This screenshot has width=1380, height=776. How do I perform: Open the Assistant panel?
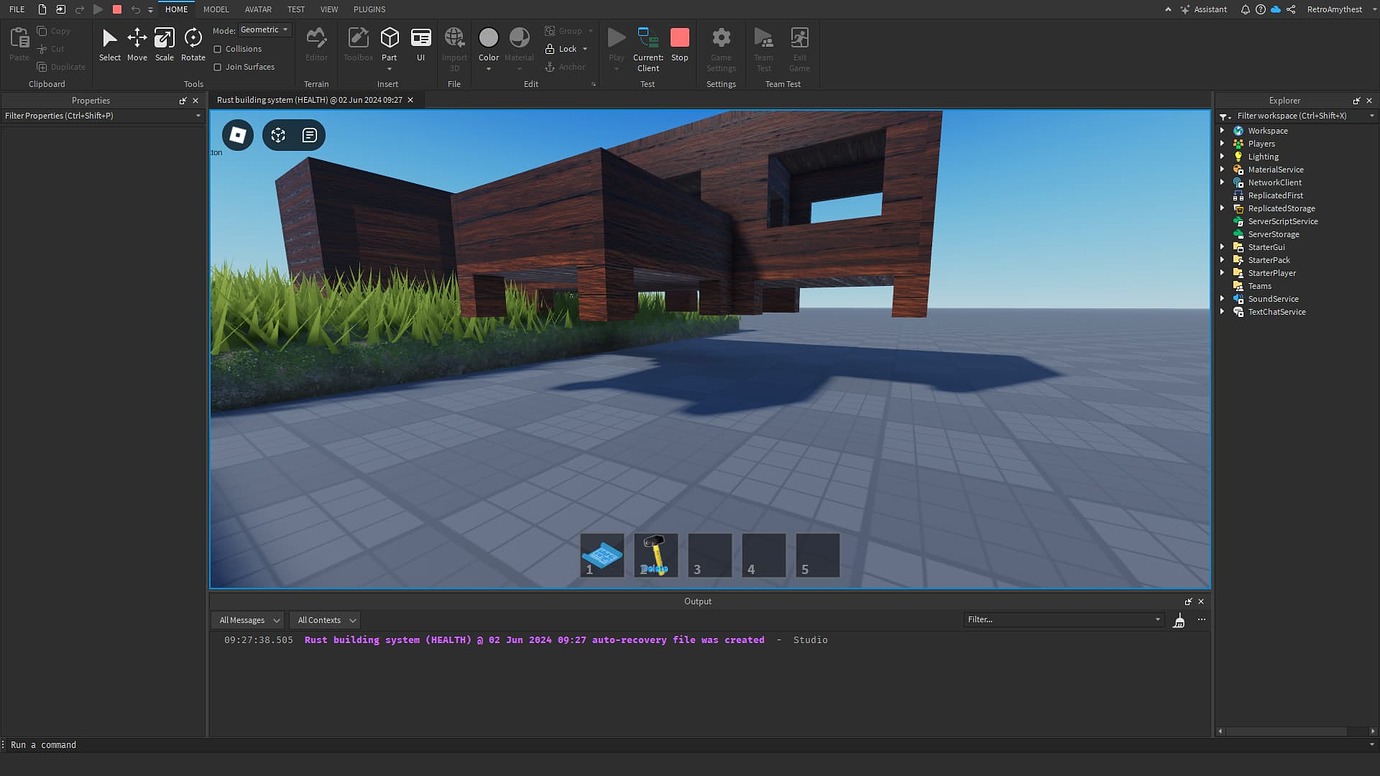point(1203,9)
